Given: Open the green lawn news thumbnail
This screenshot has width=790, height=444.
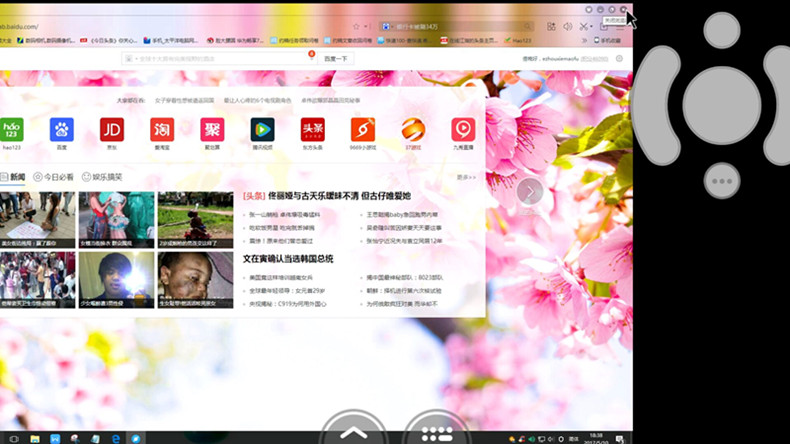Looking at the screenshot, I should [195, 220].
